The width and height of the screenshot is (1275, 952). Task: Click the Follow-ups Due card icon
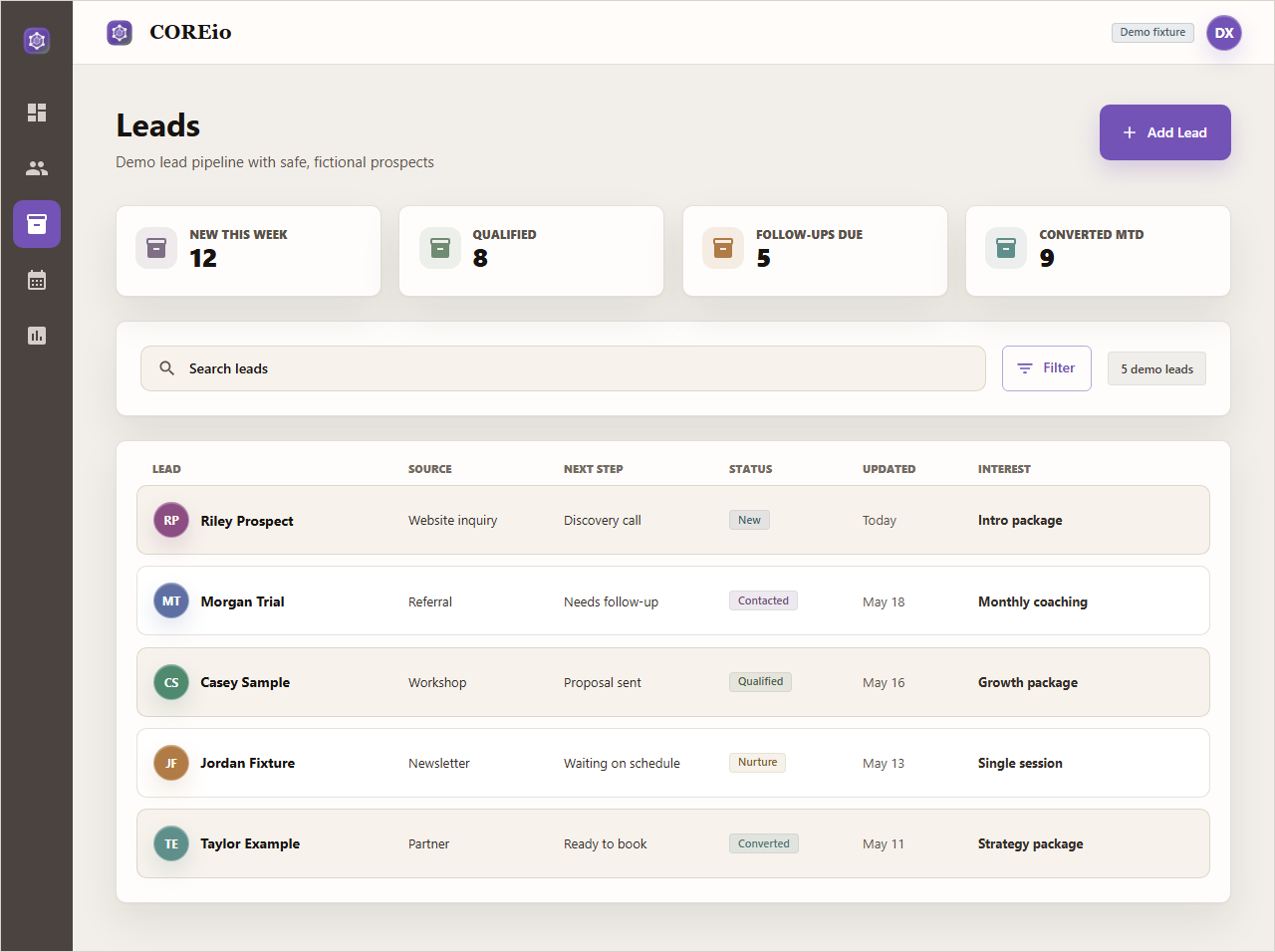click(723, 249)
